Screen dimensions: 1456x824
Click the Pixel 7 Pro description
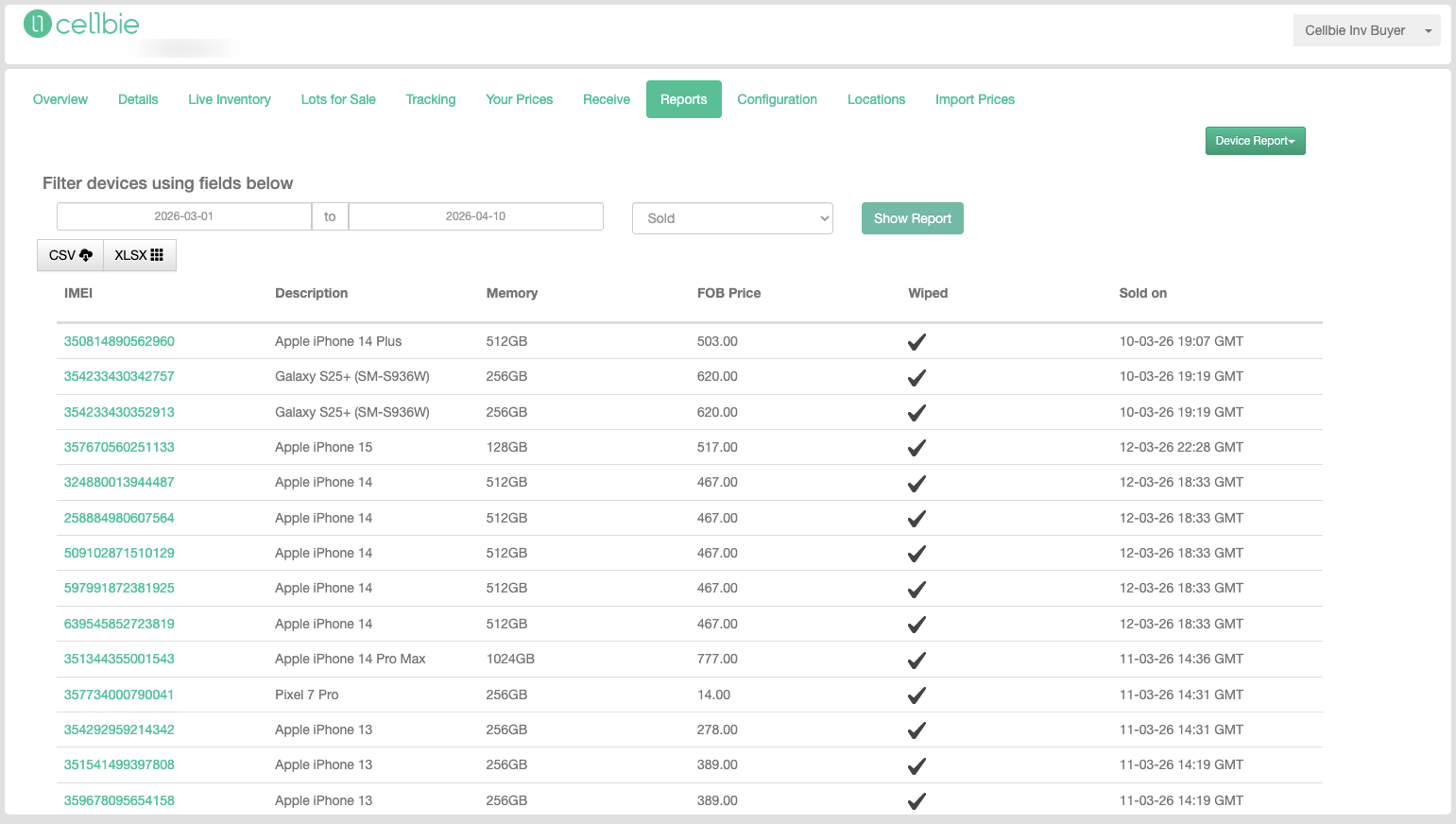point(307,695)
